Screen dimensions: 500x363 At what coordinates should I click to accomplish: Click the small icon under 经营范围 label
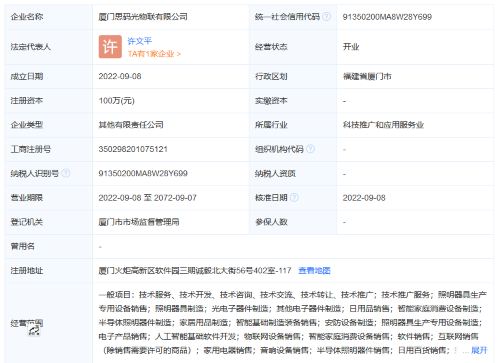click(x=34, y=331)
